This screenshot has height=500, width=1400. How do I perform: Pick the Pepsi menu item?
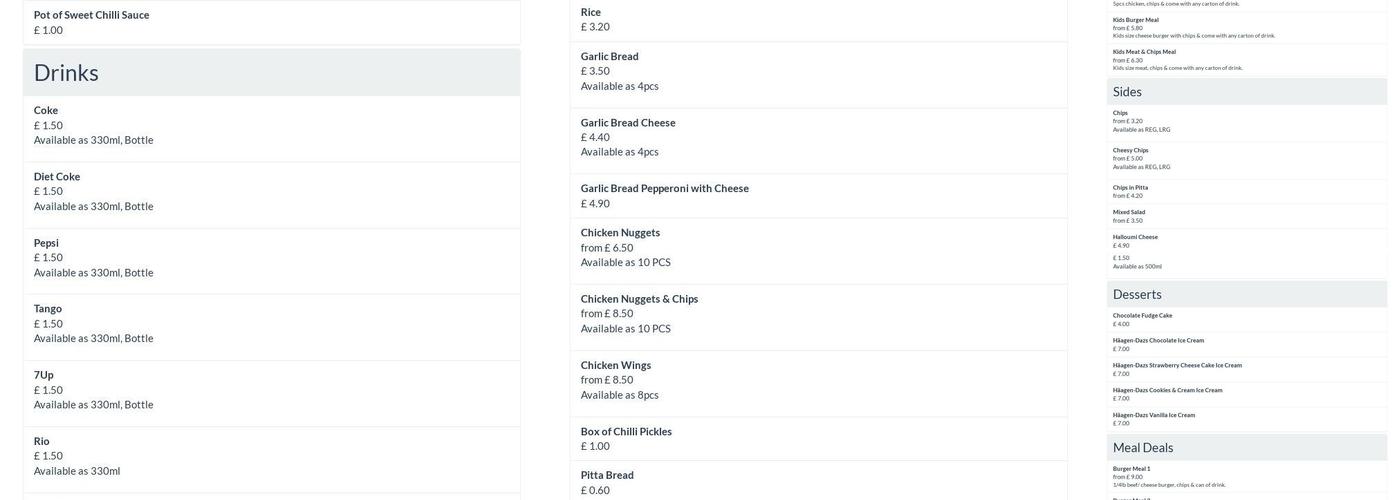pyautogui.click(x=46, y=243)
